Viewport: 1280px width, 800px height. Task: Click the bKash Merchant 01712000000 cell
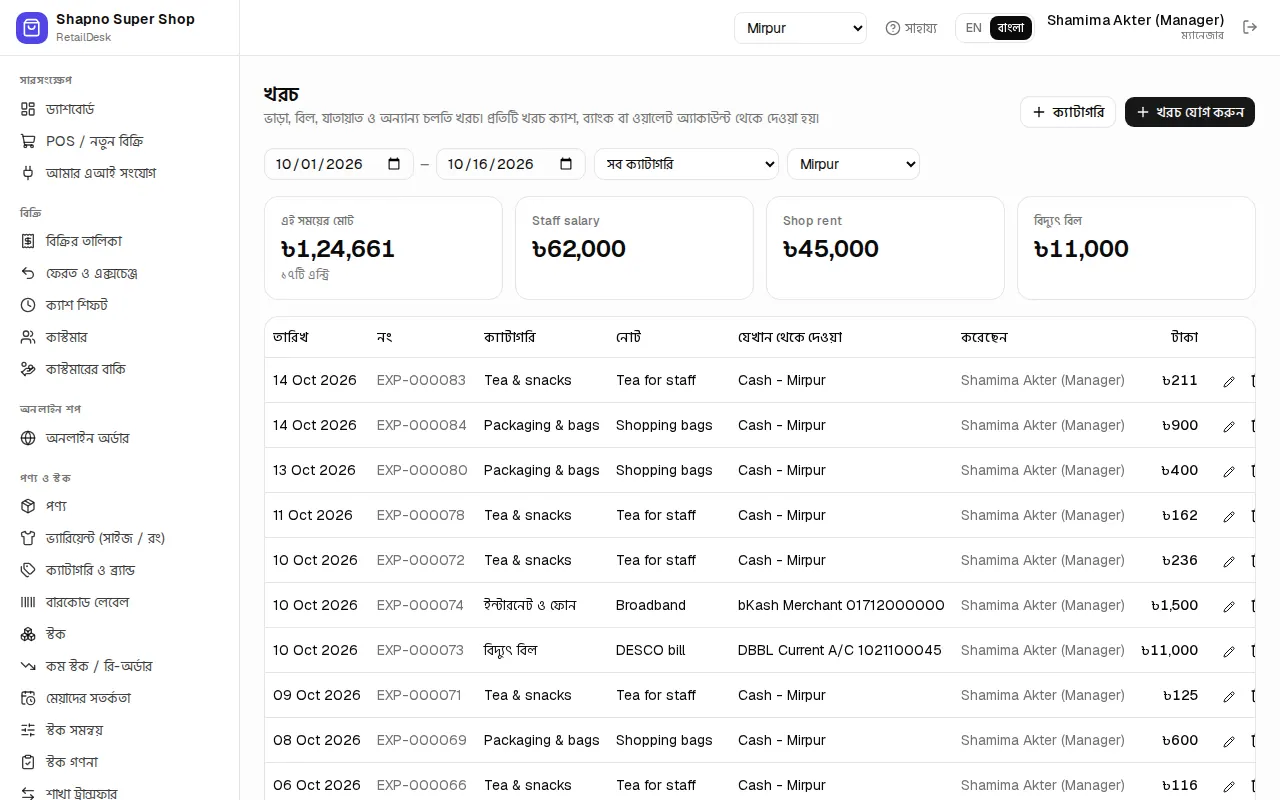(841, 605)
